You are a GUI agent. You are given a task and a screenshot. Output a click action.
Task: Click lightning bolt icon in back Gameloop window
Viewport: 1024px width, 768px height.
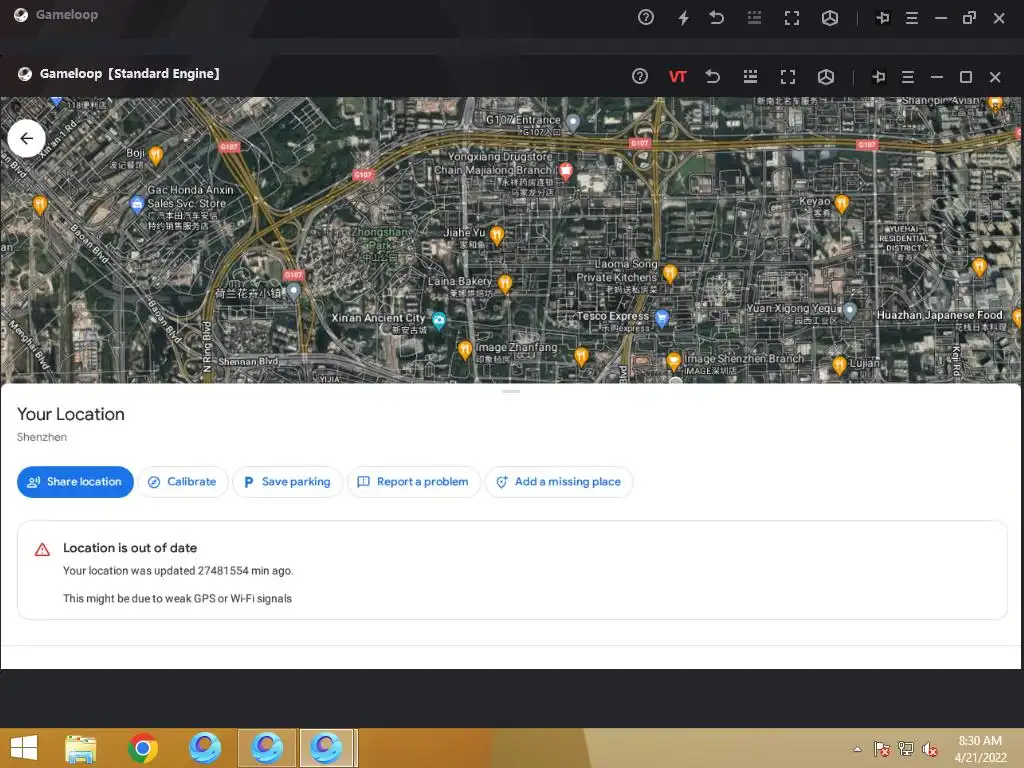tap(683, 18)
